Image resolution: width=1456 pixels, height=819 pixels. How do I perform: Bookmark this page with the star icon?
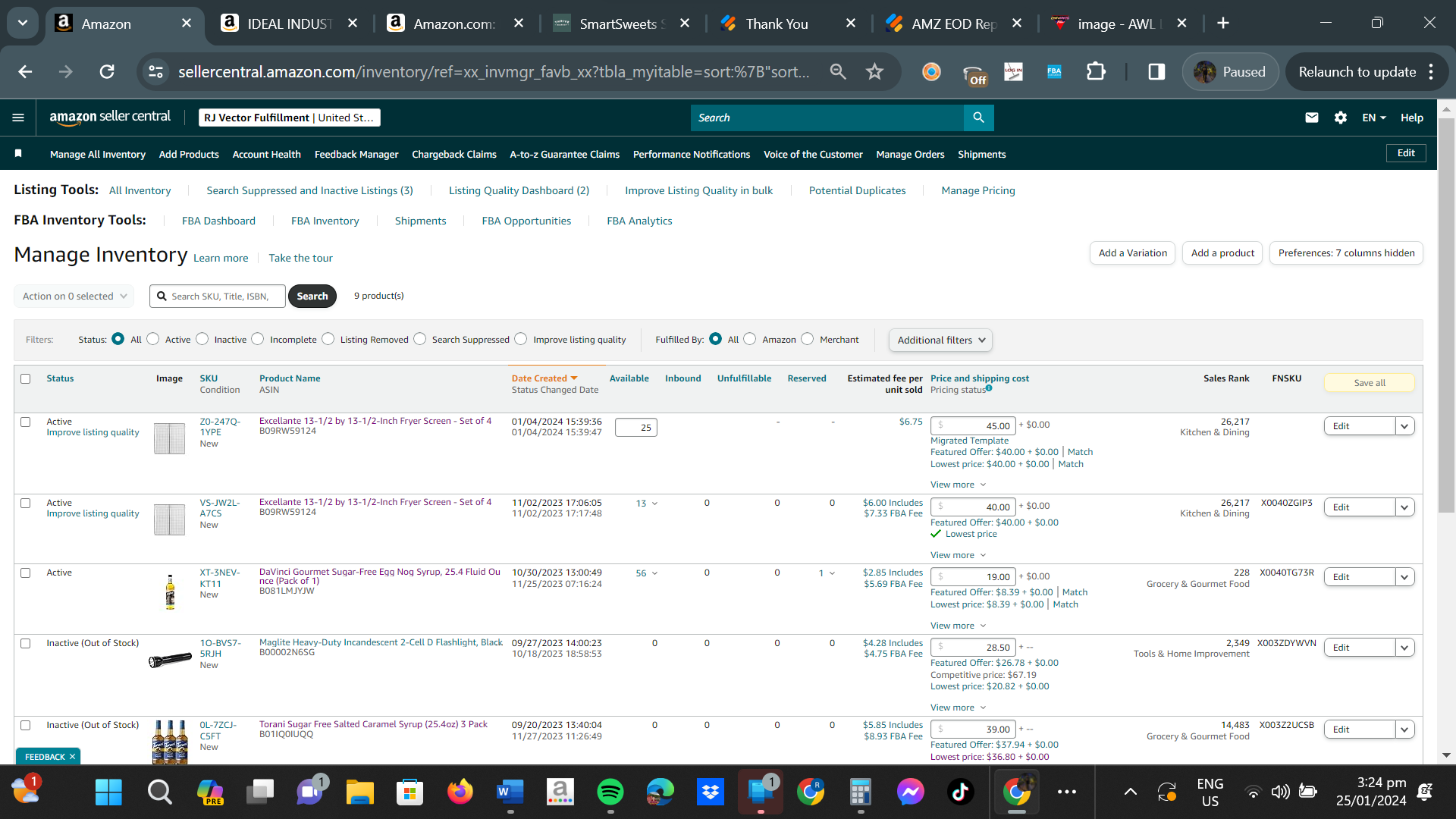tap(875, 72)
